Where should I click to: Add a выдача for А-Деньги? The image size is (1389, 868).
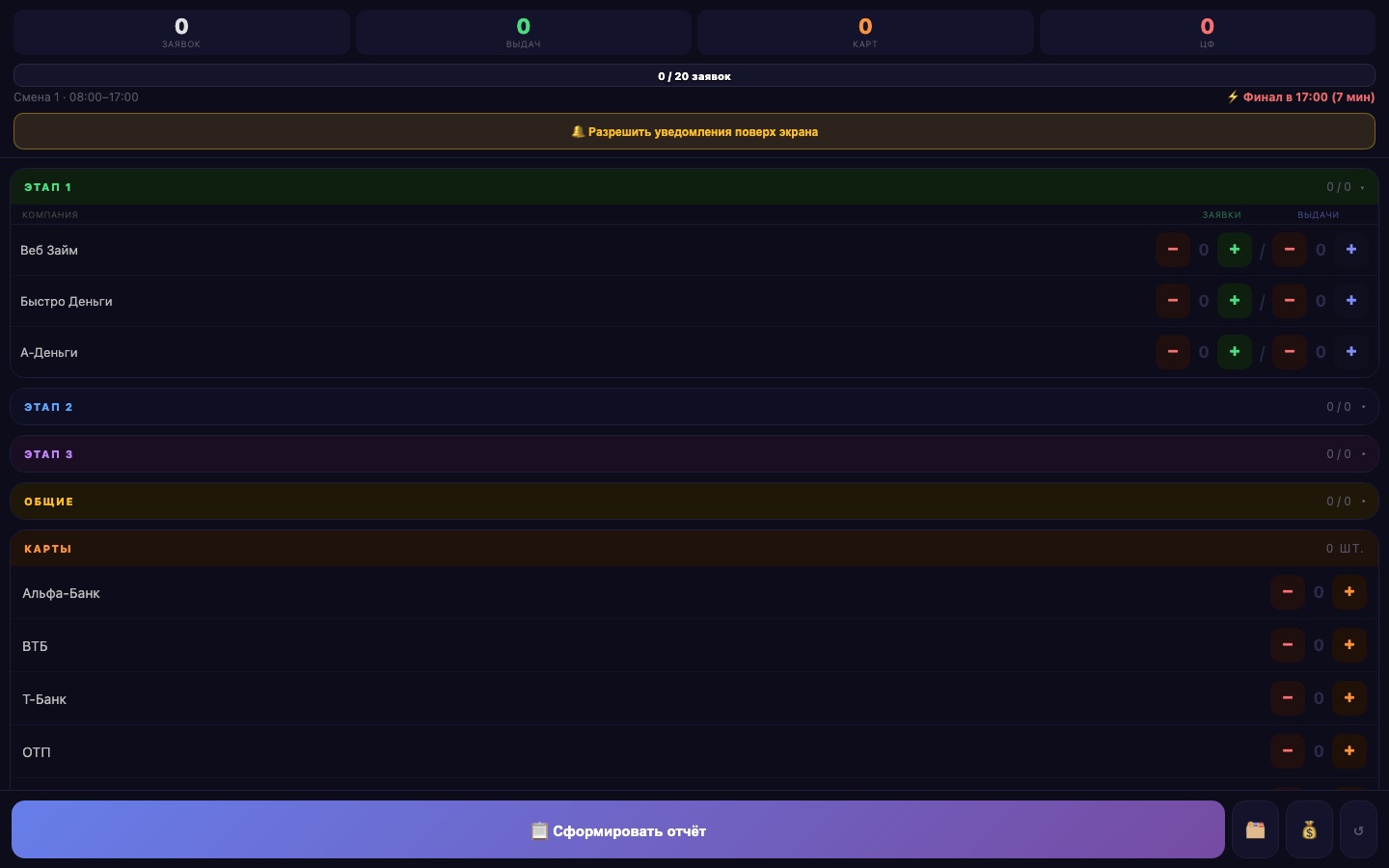click(x=1351, y=352)
